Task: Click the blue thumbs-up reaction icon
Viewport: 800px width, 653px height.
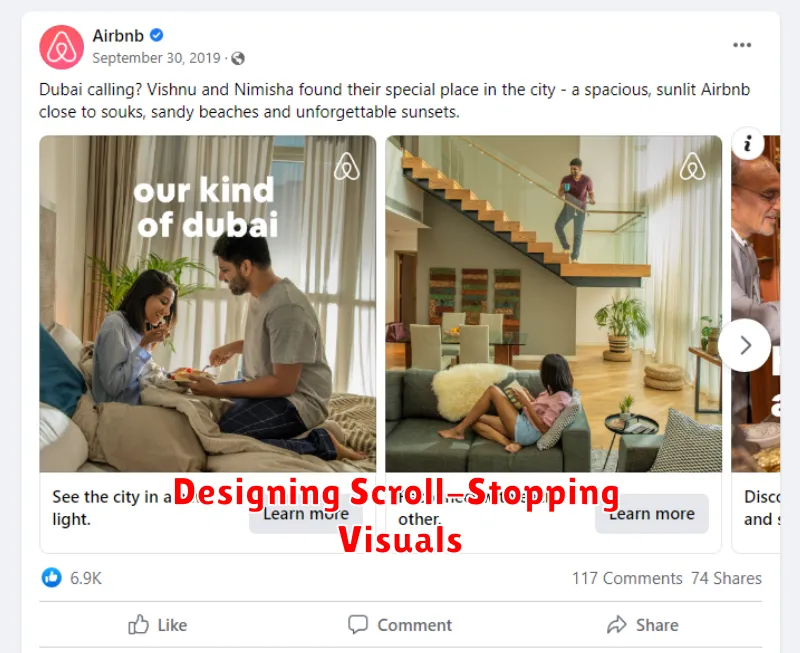Action: [x=52, y=577]
